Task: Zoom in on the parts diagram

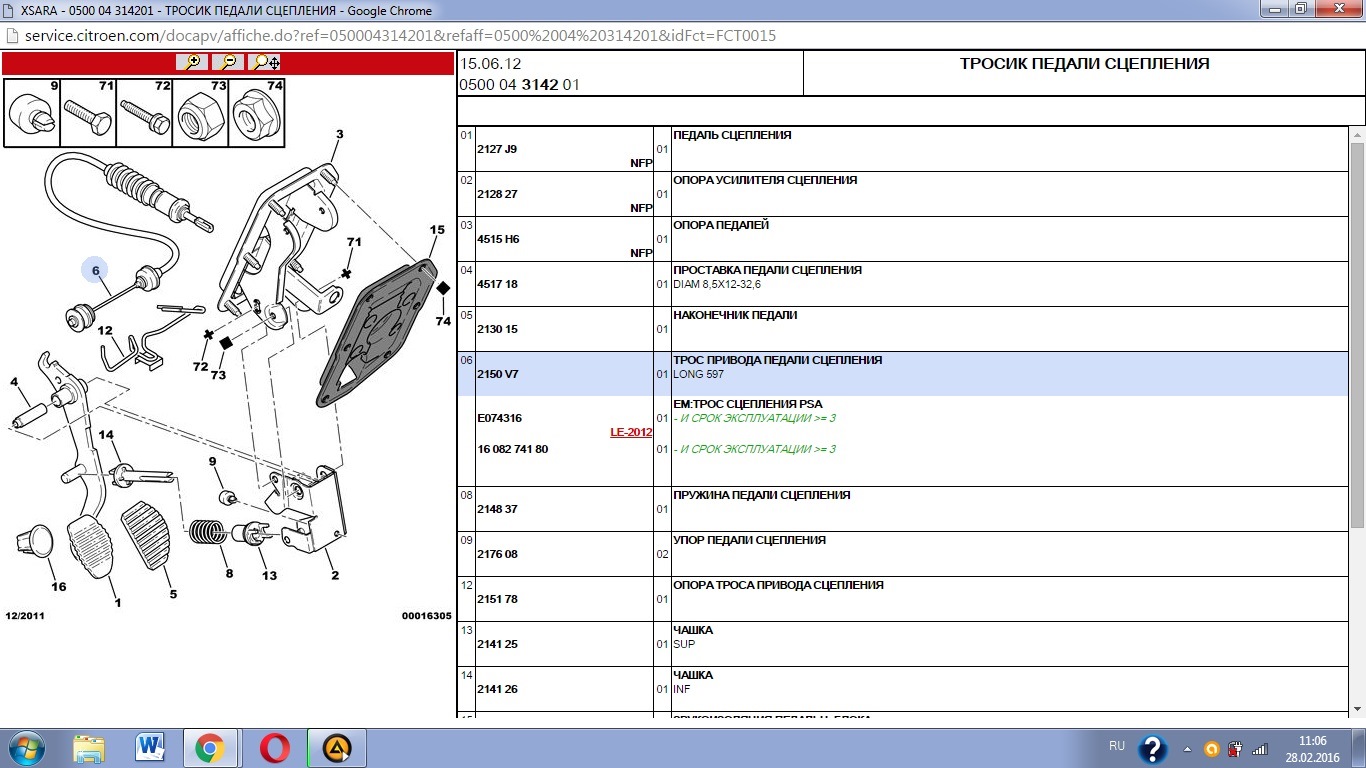Action: 193,62
